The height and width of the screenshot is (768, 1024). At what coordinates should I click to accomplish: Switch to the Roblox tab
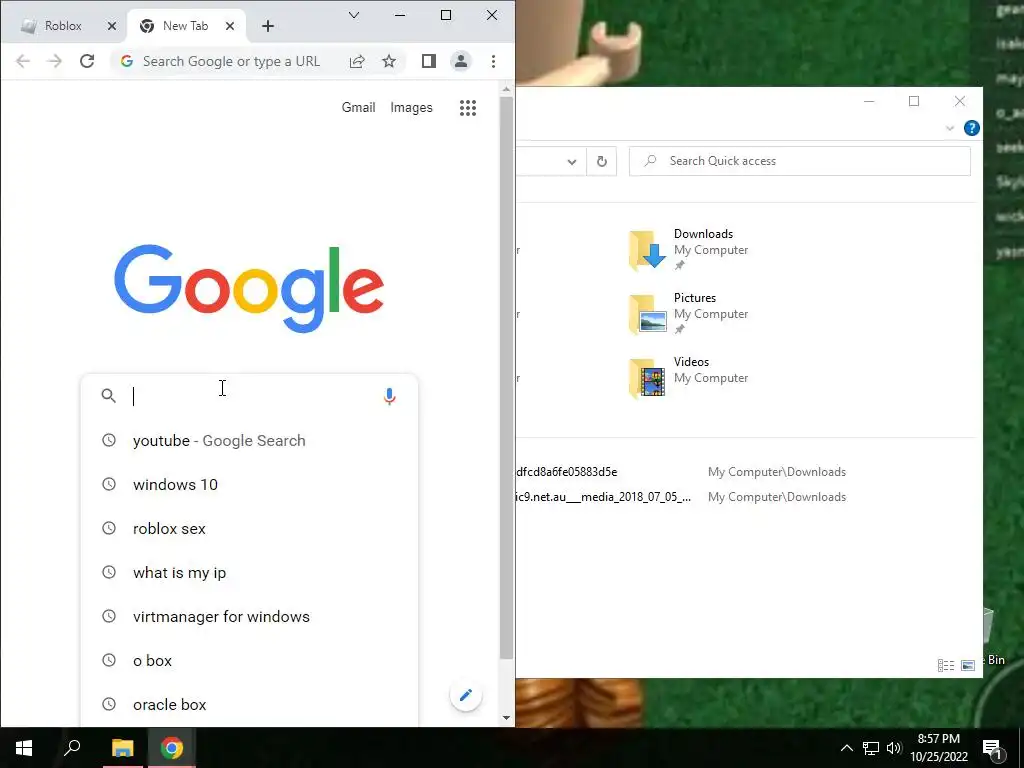click(x=62, y=26)
